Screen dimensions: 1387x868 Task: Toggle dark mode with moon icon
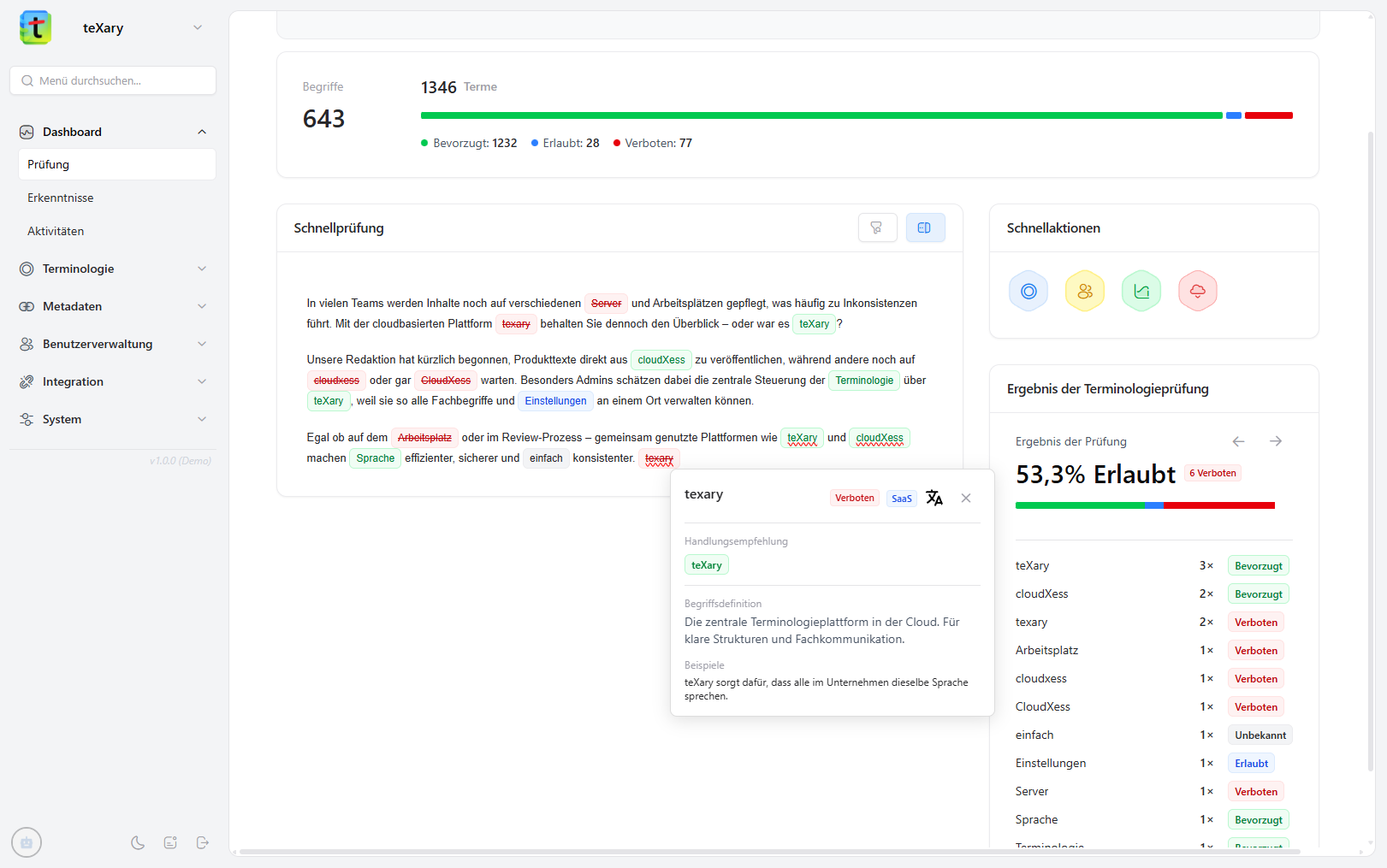coord(138,842)
